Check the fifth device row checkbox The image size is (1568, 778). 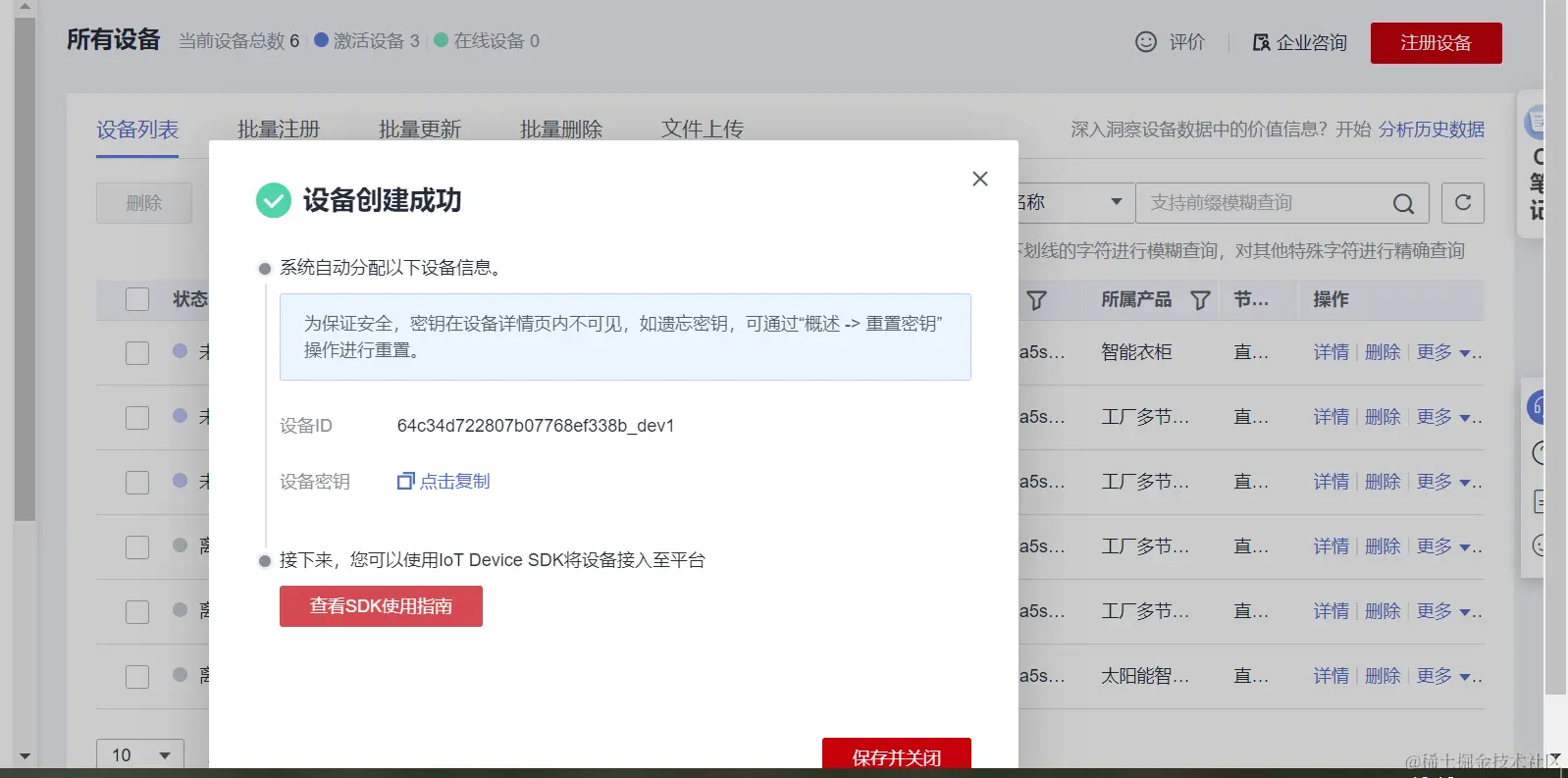pyautogui.click(x=137, y=612)
